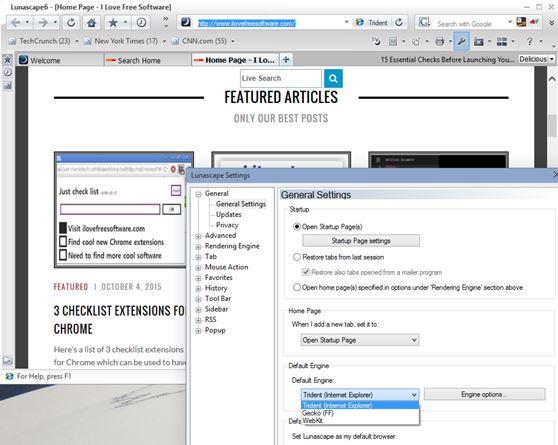Go forward with the Forward arrow
Viewport: 558px width, 445px height.
tap(43, 23)
